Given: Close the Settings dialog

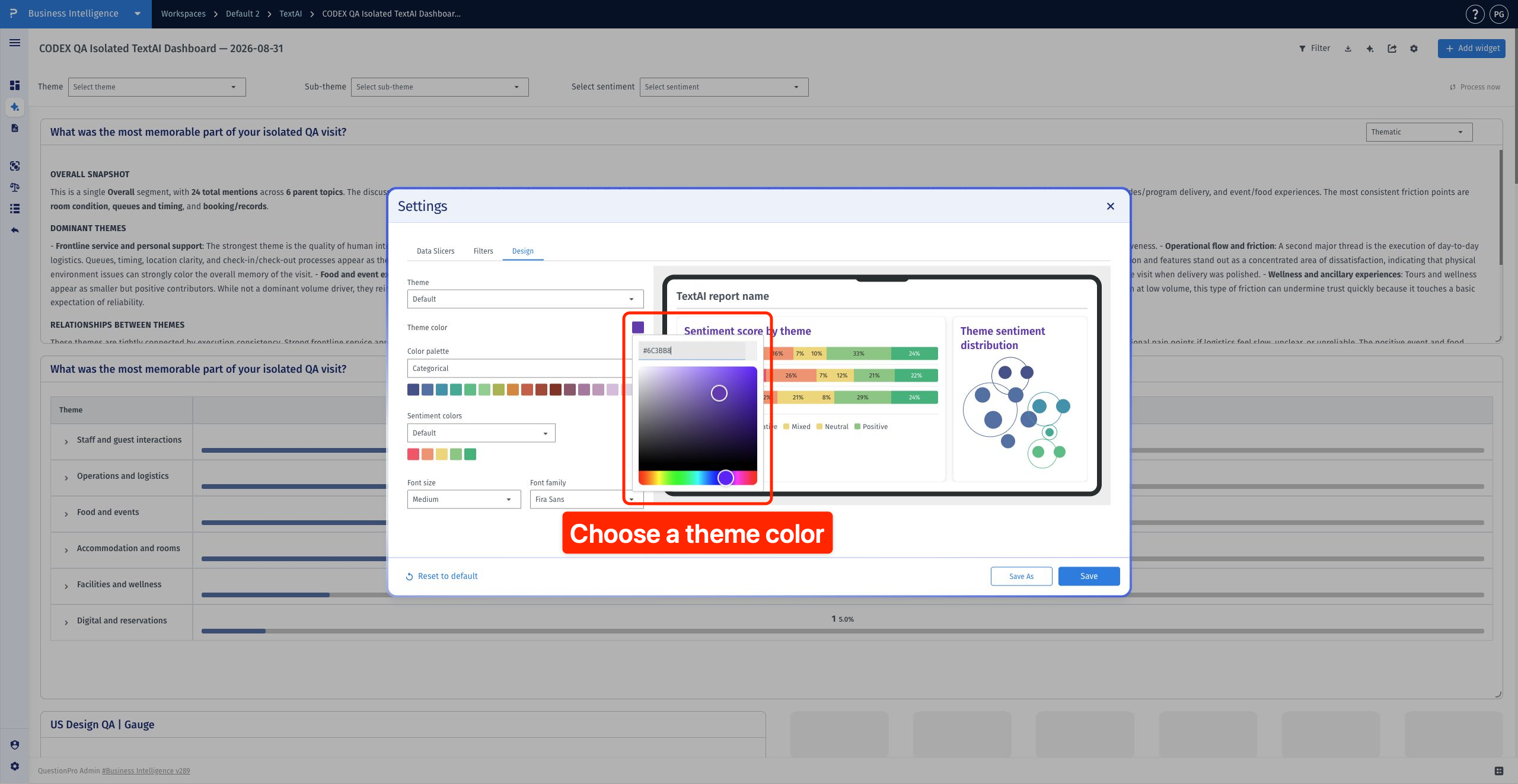Looking at the screenshot, I should tap(1111, 206).
